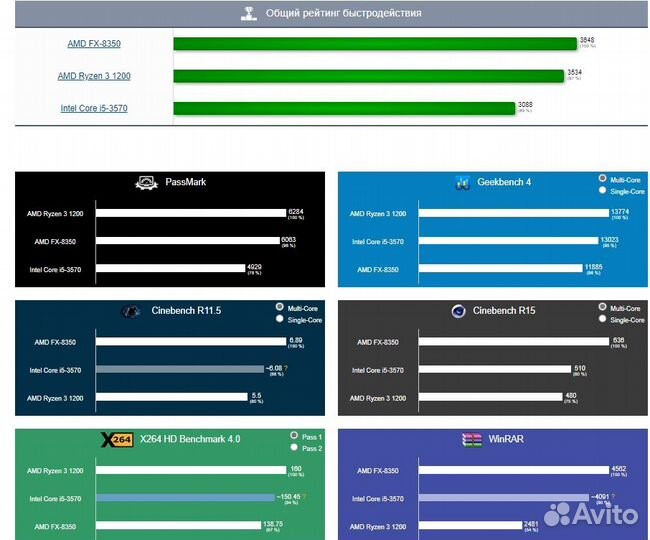Image resolution: width=650 pixels, height=540 pixels.
Task: Open the Intel Core i5-3570 link in overall rating
Action: tap(94, 108)
